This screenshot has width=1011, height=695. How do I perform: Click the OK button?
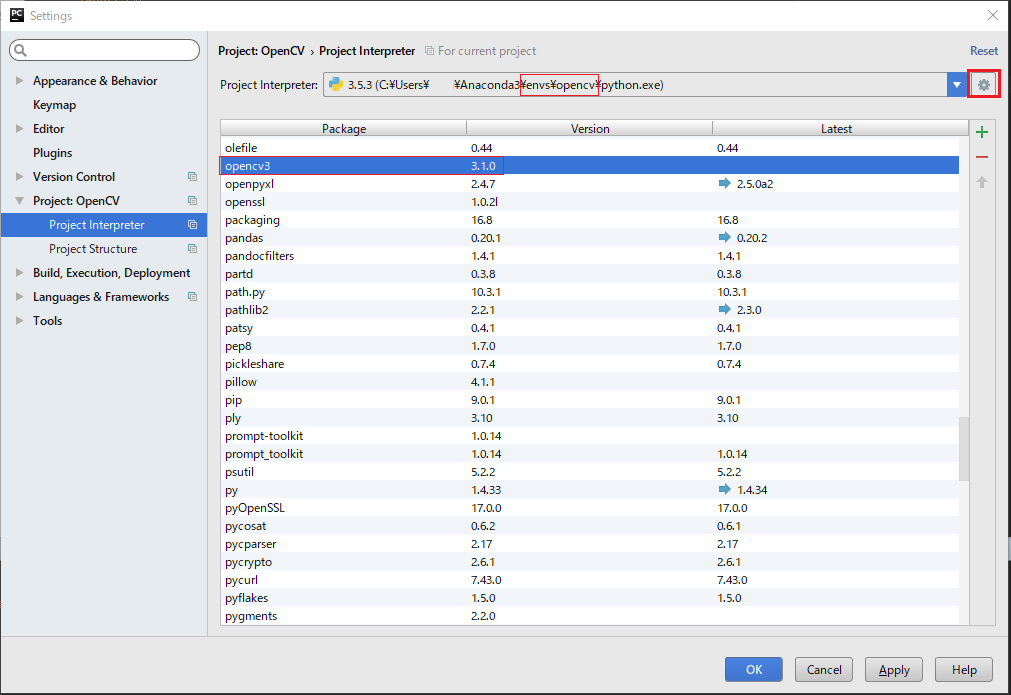click(753, 670)
